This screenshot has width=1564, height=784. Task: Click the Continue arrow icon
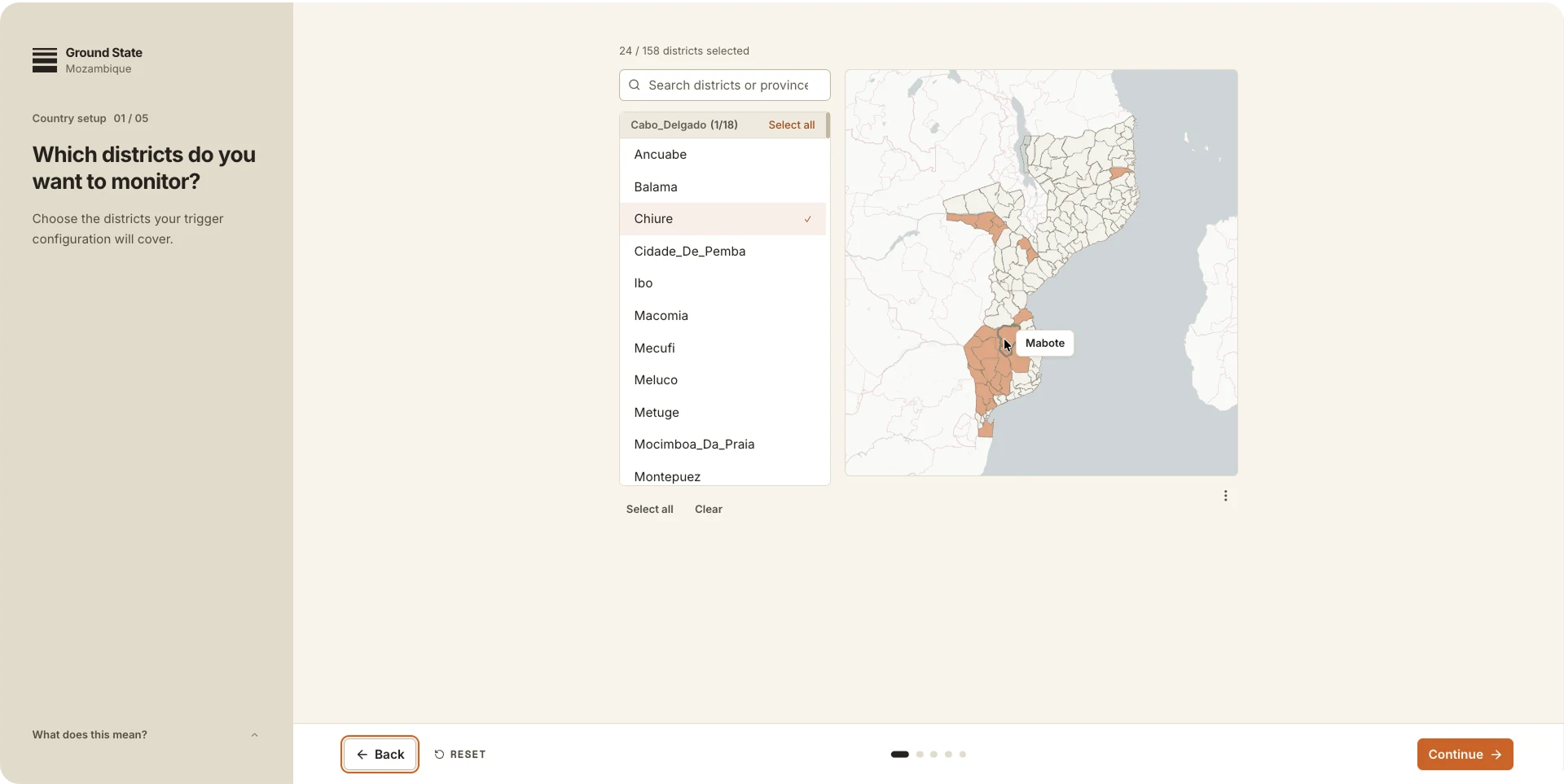pyautogui.click(x=1496, y=755)
